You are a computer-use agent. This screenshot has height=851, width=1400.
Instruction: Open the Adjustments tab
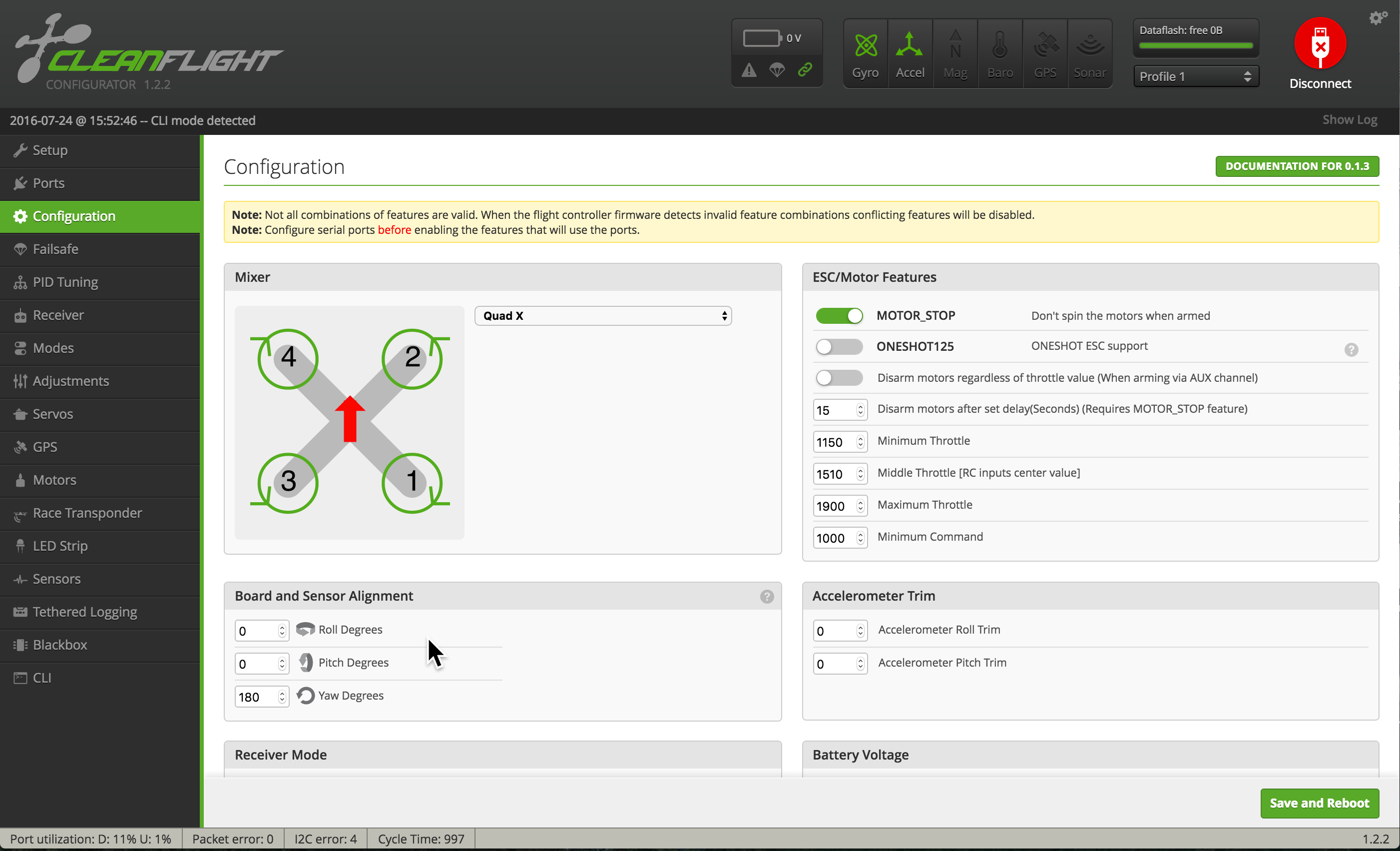click(x=100, y=381)
